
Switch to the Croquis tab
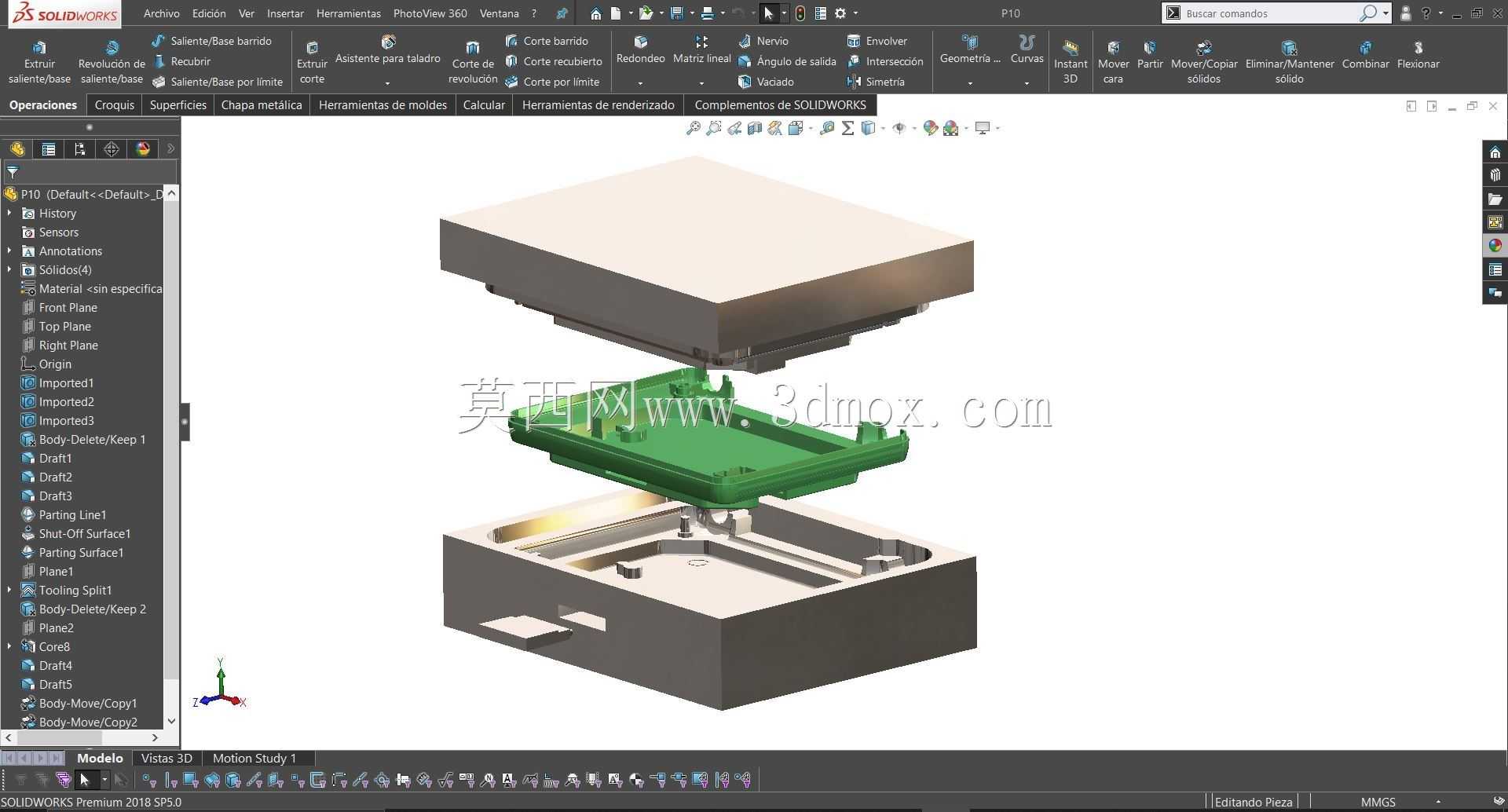pos(115,104)
